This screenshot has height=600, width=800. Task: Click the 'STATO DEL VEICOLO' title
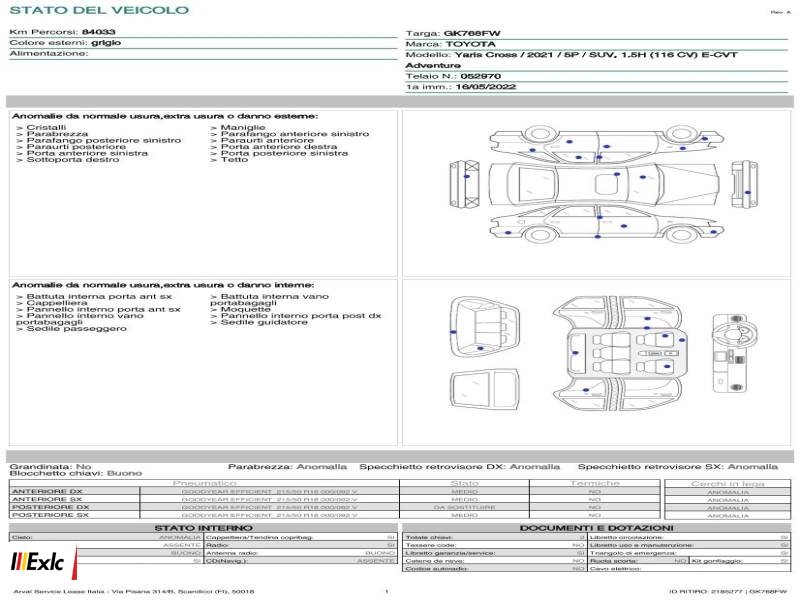point(99,10)
